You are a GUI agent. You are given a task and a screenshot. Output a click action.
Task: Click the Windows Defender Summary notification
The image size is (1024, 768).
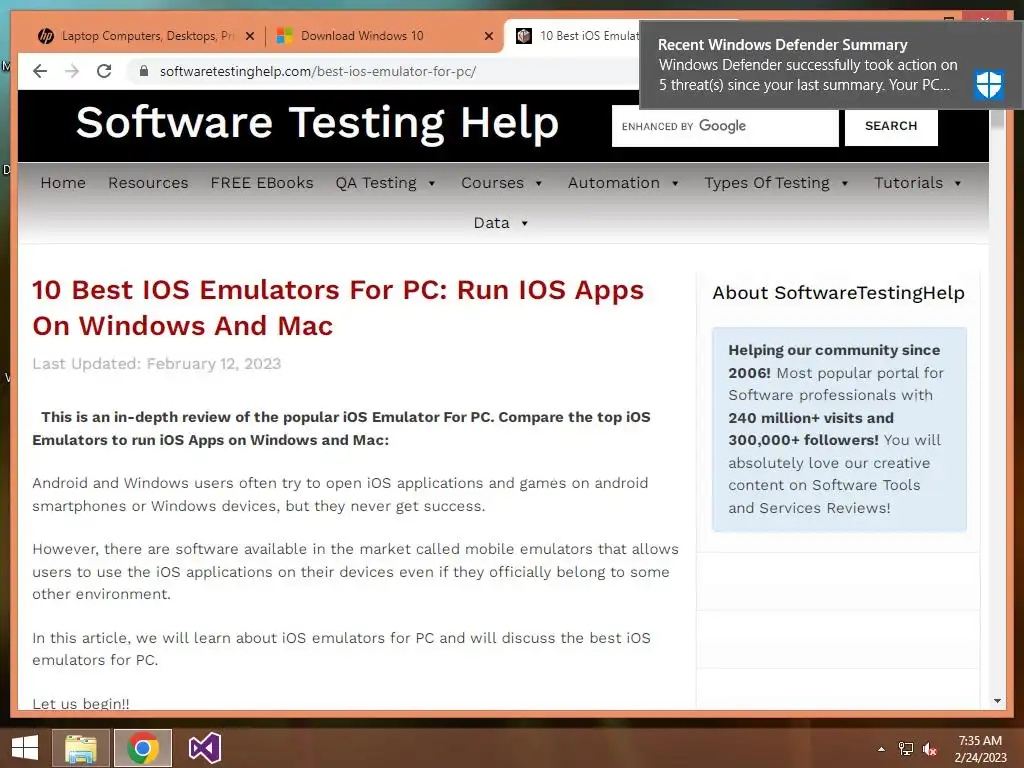click(x=831, y=65)
